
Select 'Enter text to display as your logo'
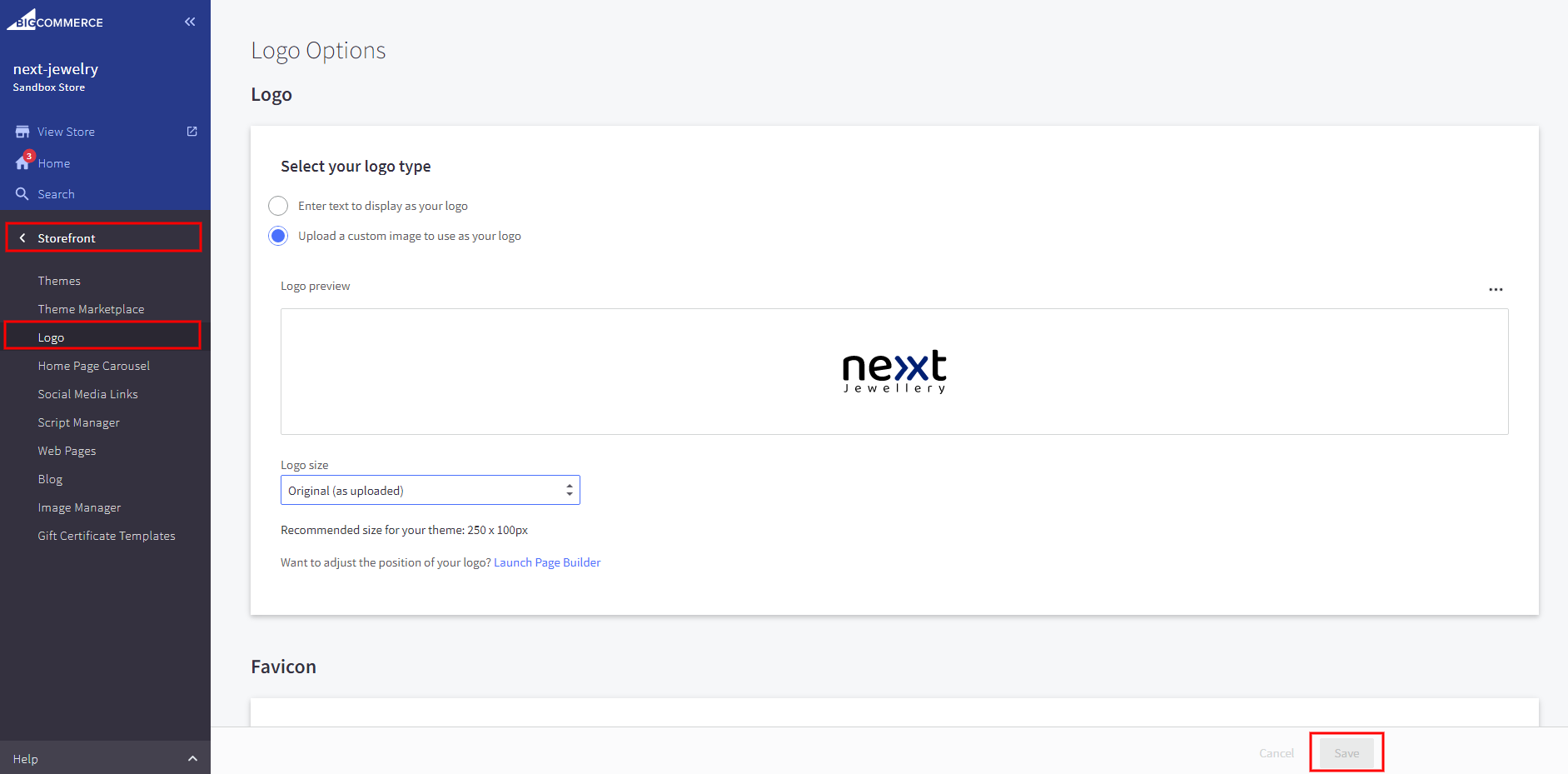278,206
